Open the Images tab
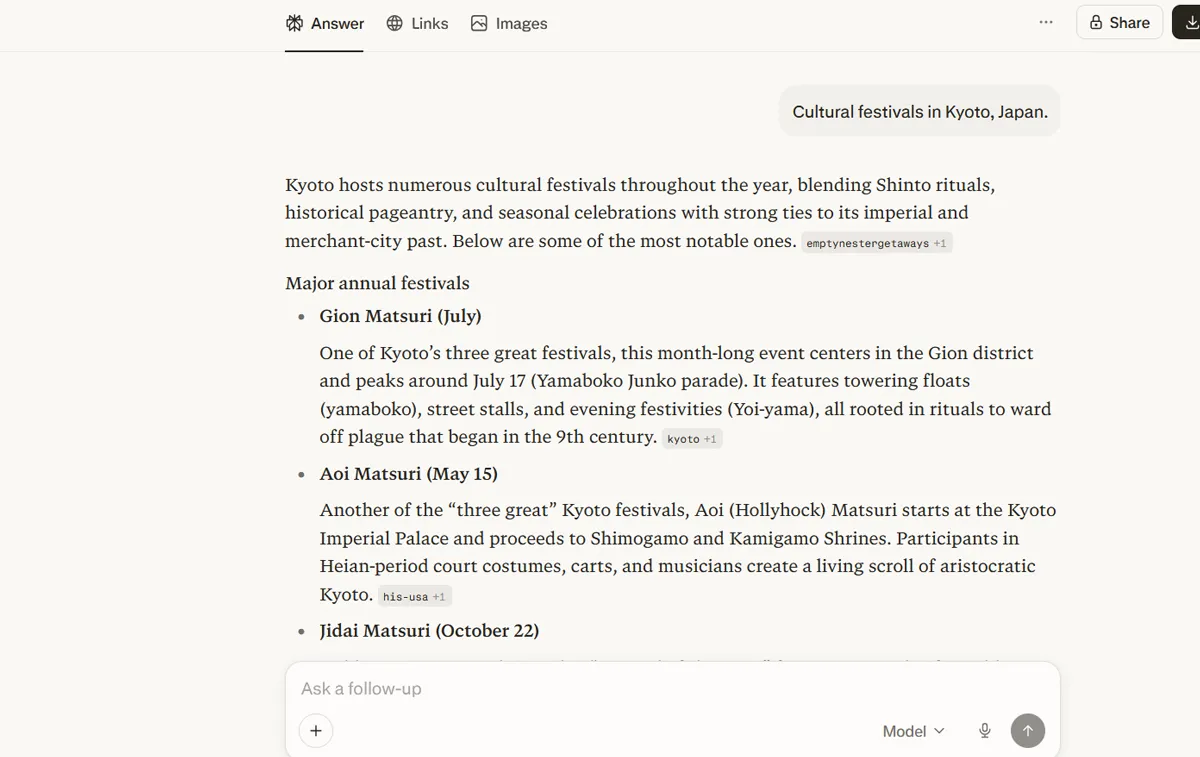Image resolution: width=1200 pixels, height=757 pixels. [x=509, y=23]
